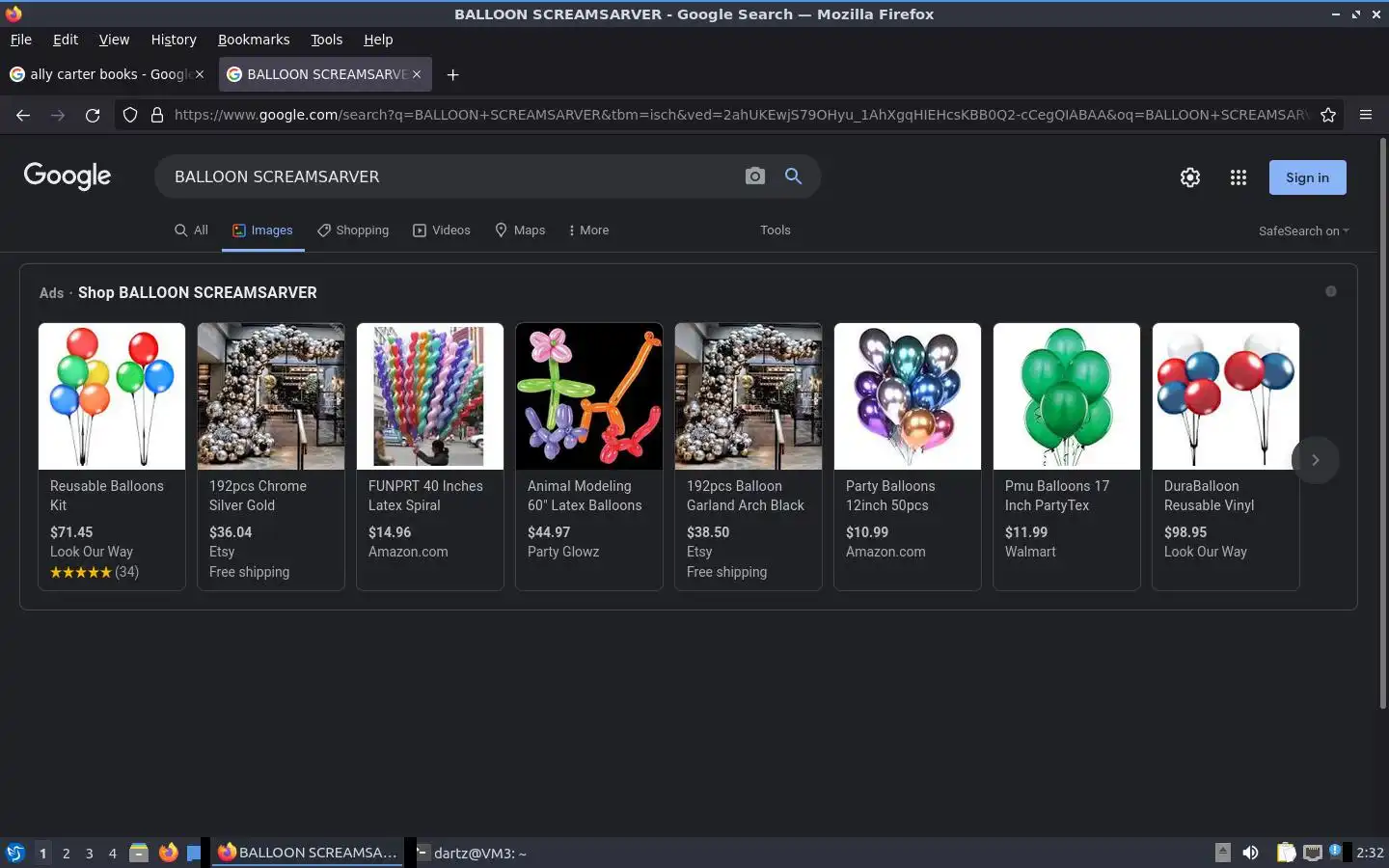Open the Firefox hamburger menu

point(1366,115)
